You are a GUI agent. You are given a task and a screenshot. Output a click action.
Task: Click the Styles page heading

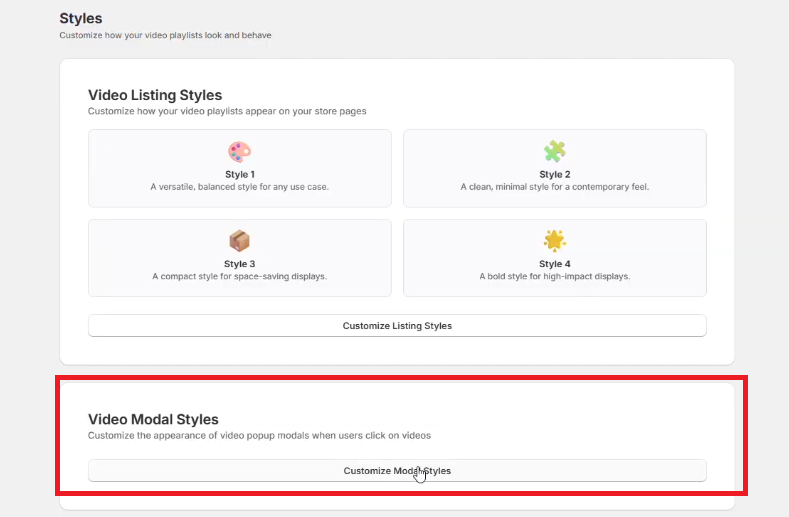pos(81,18)
